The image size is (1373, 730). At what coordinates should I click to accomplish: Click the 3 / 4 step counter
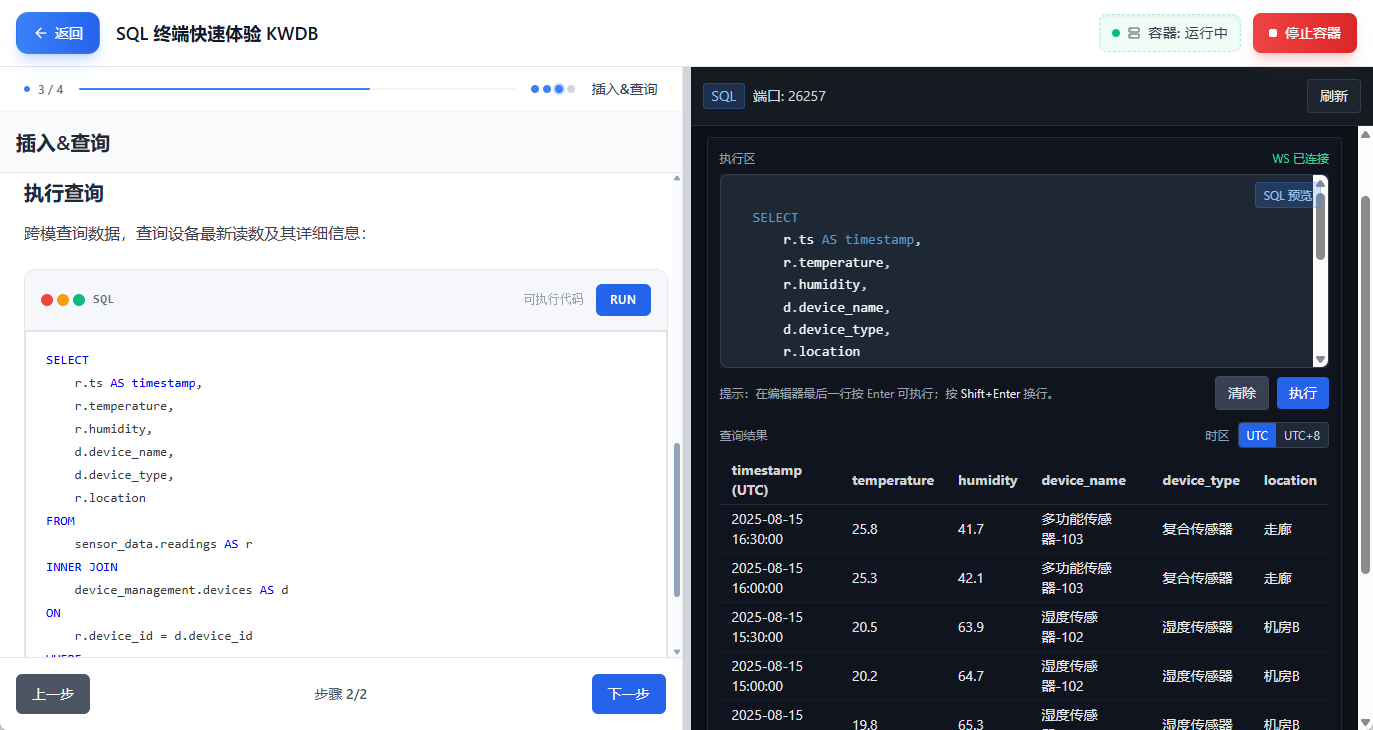(x=50, y=89)
